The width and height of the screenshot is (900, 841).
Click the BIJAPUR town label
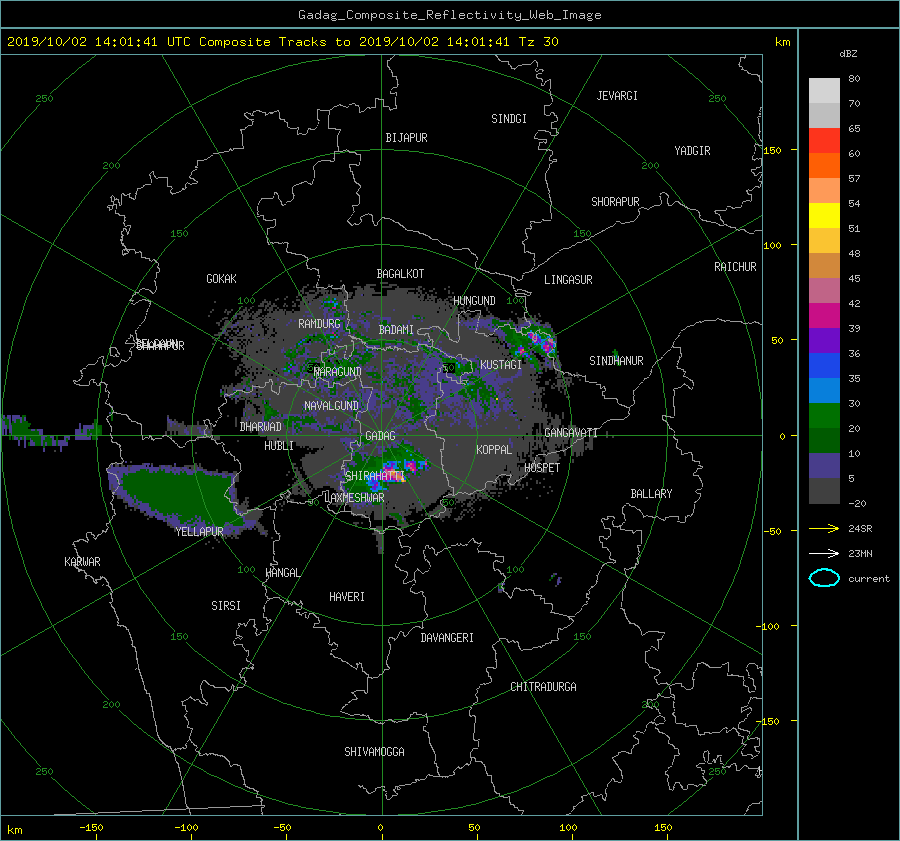(406, 138)
